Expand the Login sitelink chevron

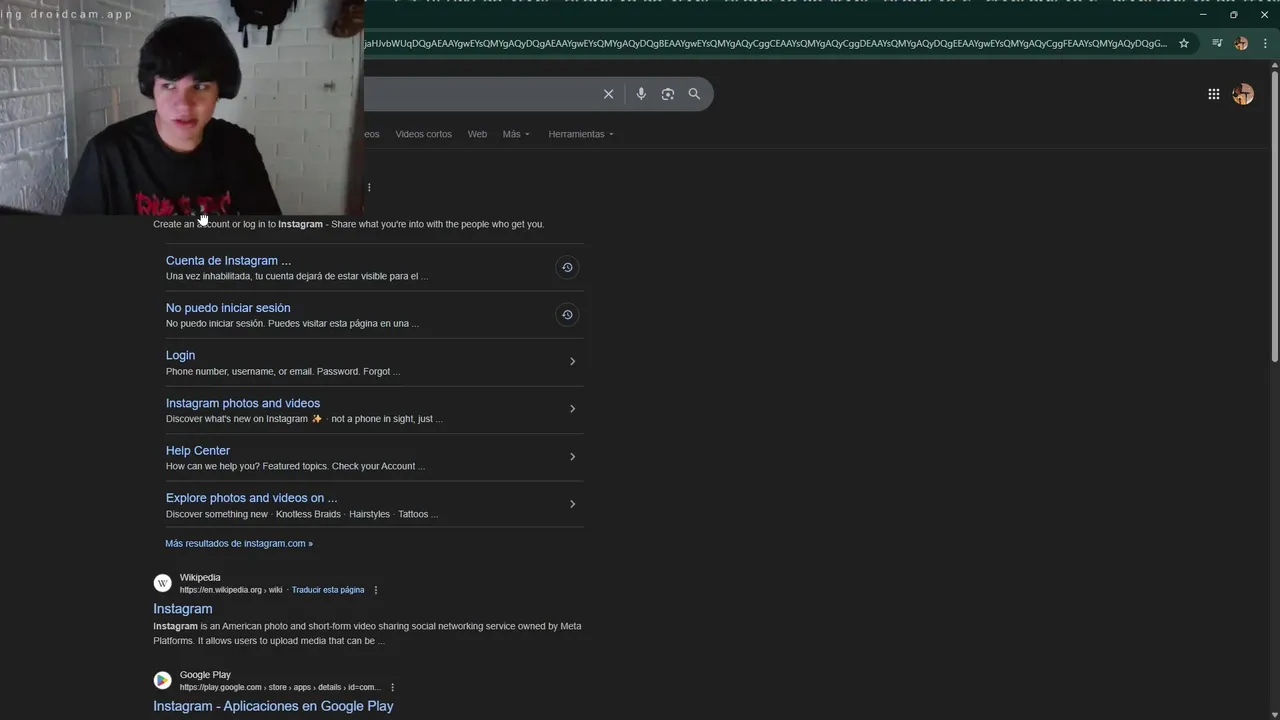point(572,361)
